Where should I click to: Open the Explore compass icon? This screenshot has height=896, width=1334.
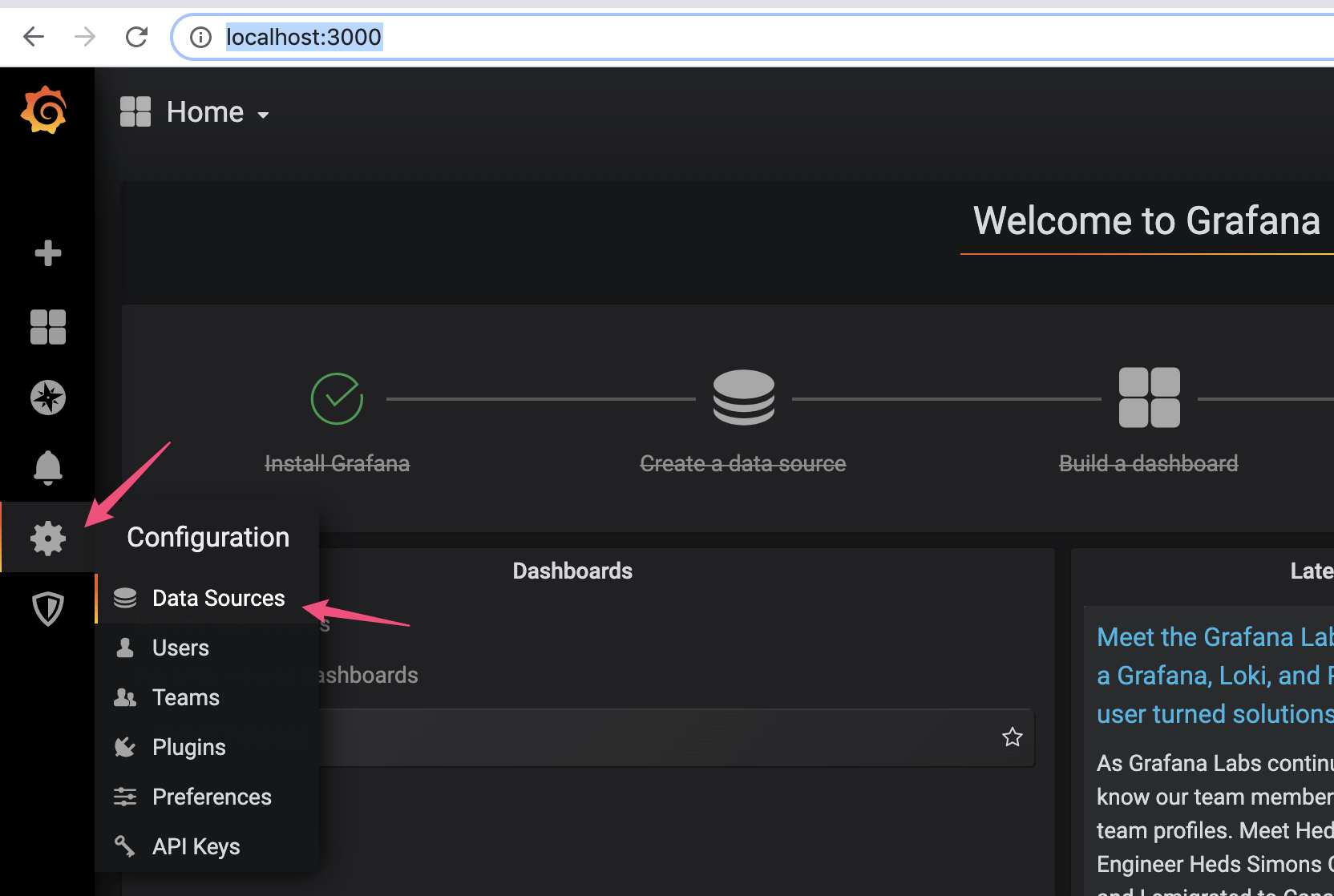click(x=48, y=398)
